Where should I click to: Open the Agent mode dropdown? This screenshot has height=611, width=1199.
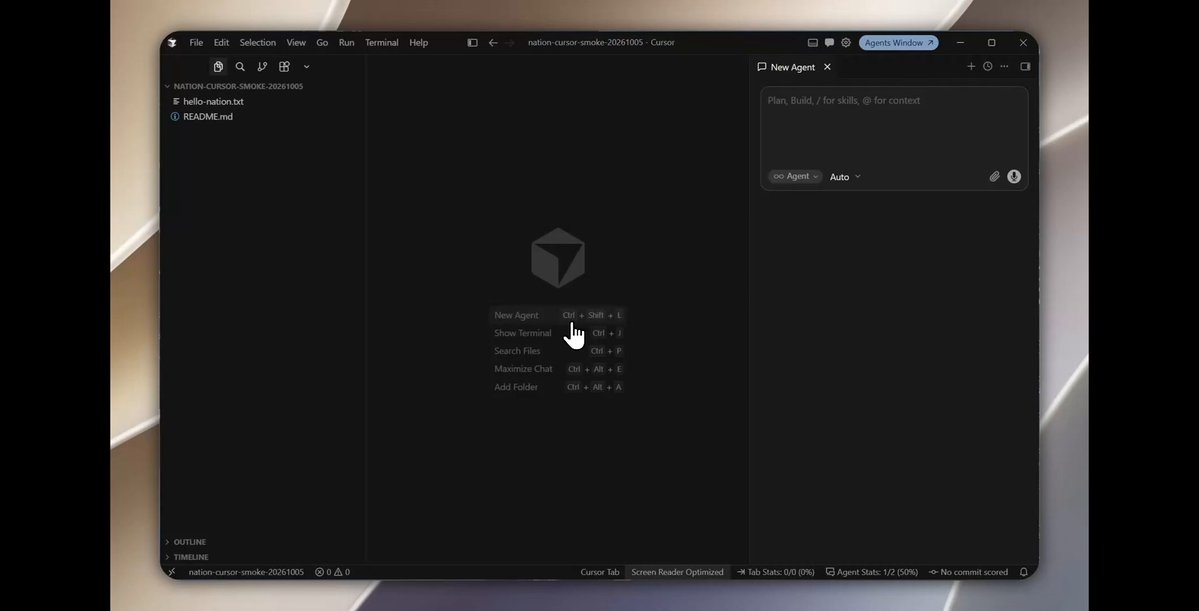click(795, 177)
